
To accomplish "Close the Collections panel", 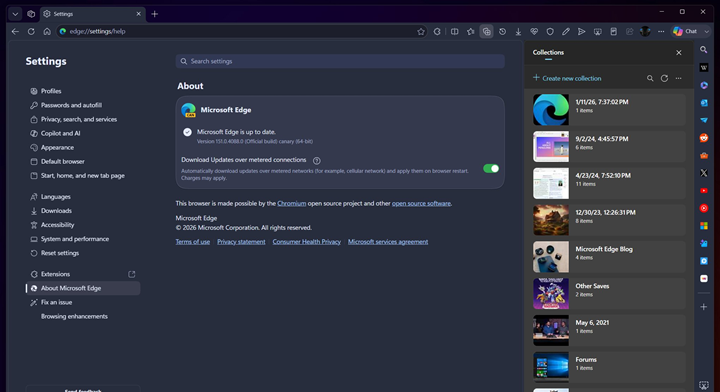I will [x=679, y=53].
